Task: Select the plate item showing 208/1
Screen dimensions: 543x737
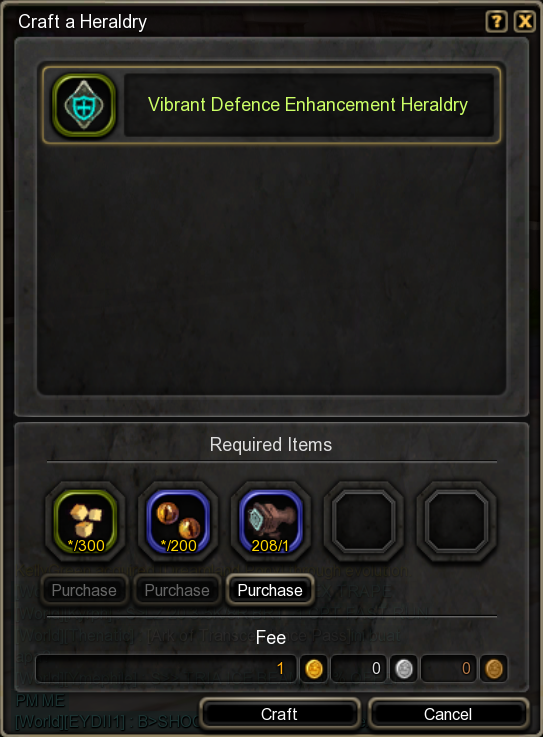Action: (x=270, y=521)
